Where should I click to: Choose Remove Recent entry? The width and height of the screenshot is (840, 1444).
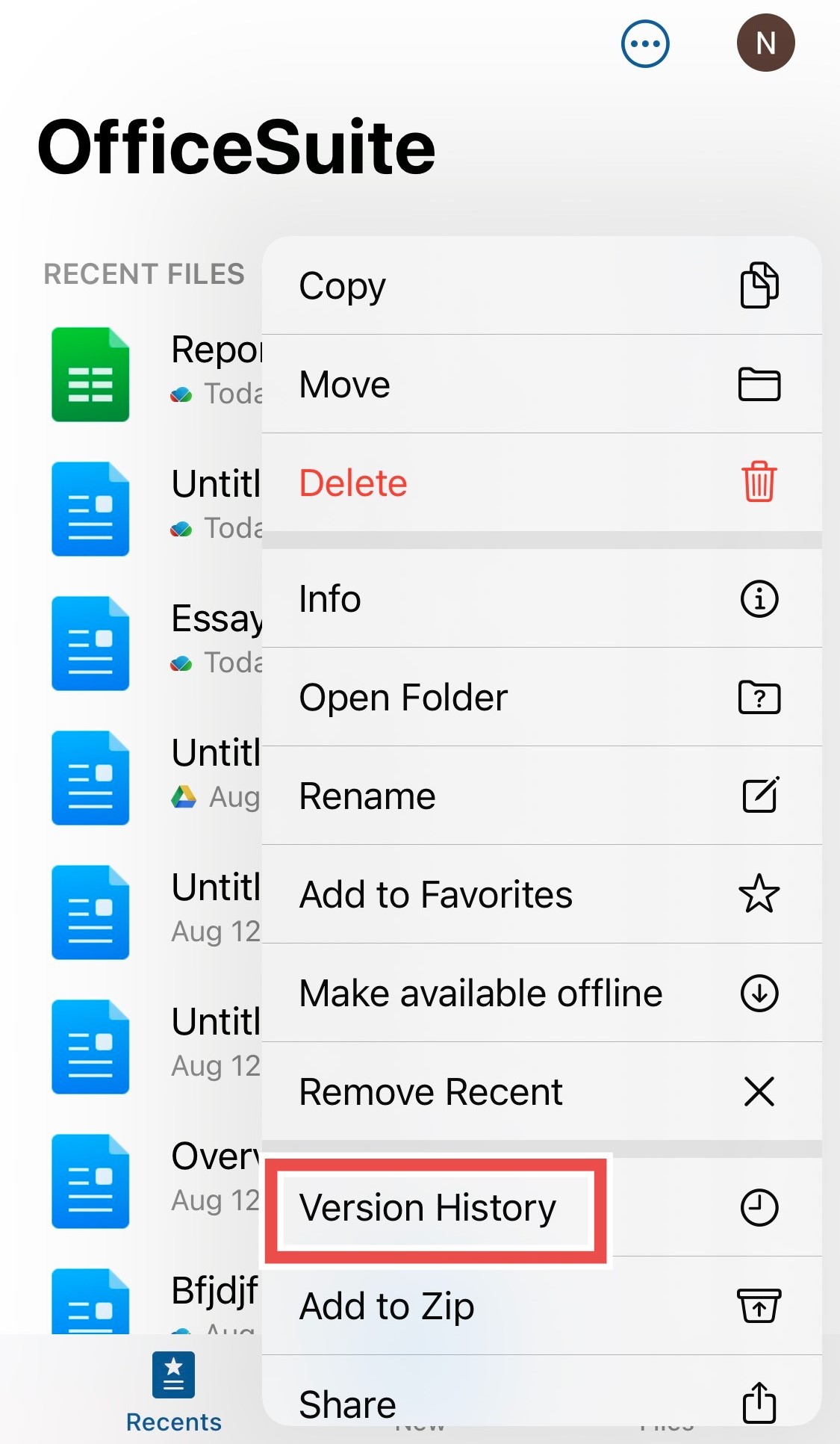(x=542, y=1091)
